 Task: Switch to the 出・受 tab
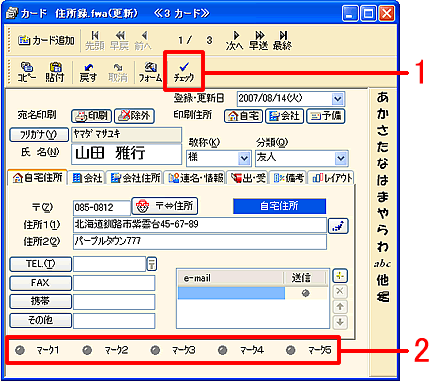point(248,178)
